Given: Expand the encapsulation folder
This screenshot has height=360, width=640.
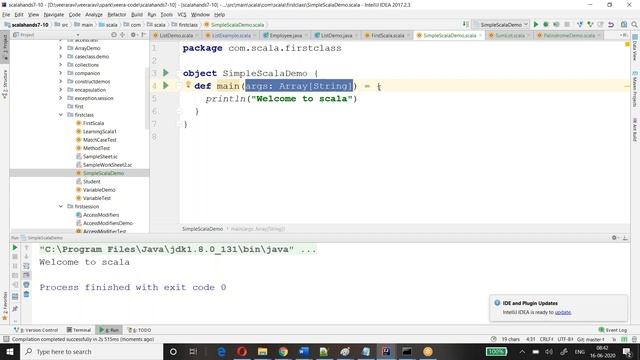Looking at the screenshot, I should click(x=61, y=89).
